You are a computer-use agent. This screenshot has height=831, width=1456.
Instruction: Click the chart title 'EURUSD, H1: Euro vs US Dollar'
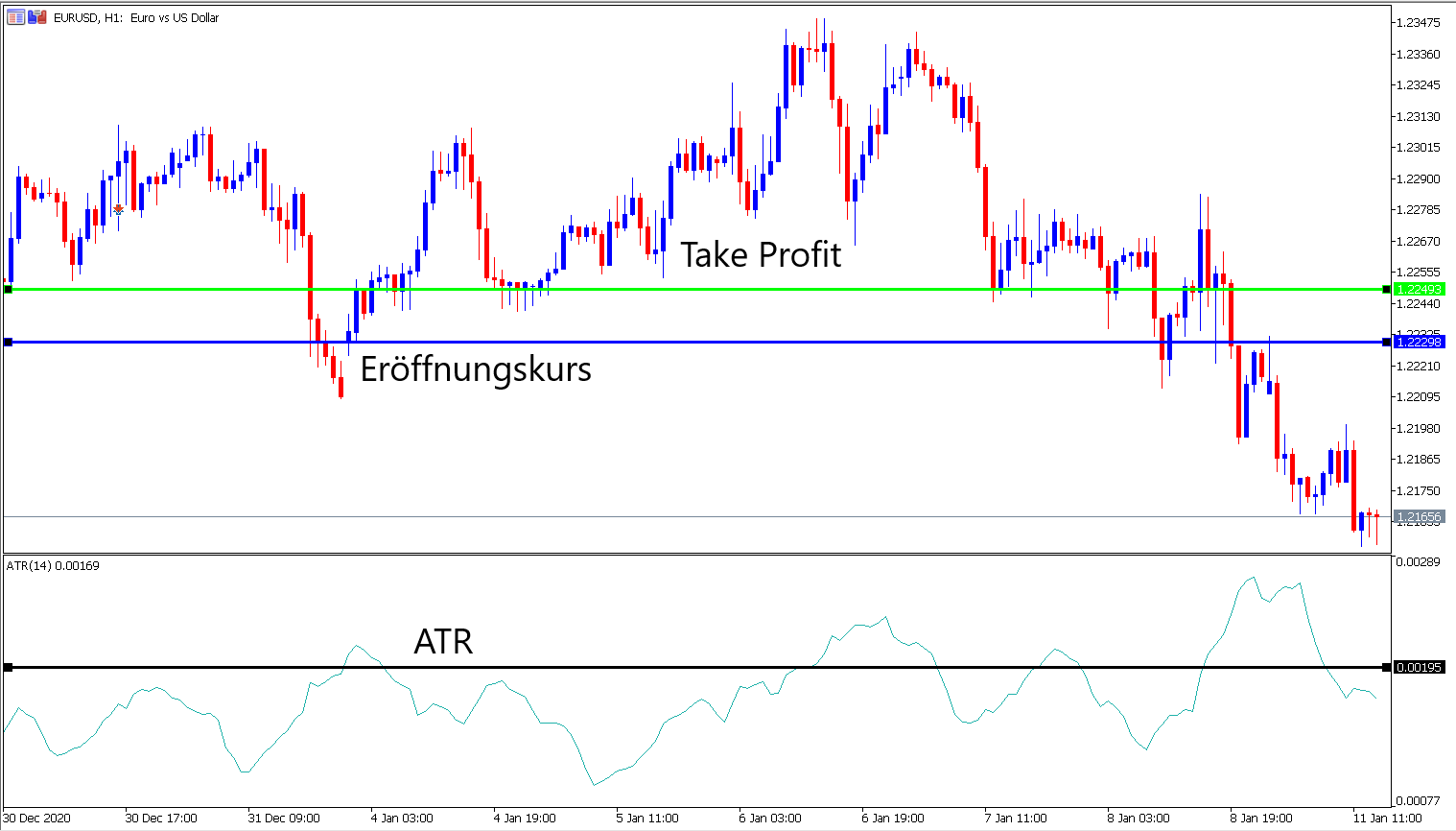[x=136, y=17]
